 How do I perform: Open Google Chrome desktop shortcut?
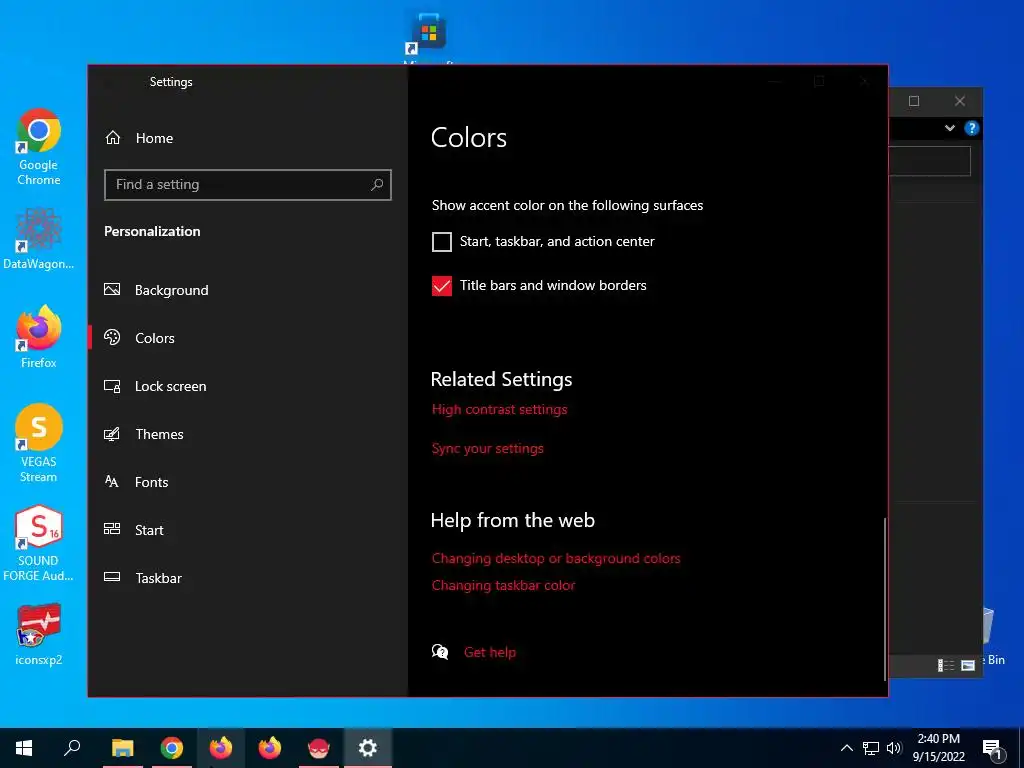(39, 148)
